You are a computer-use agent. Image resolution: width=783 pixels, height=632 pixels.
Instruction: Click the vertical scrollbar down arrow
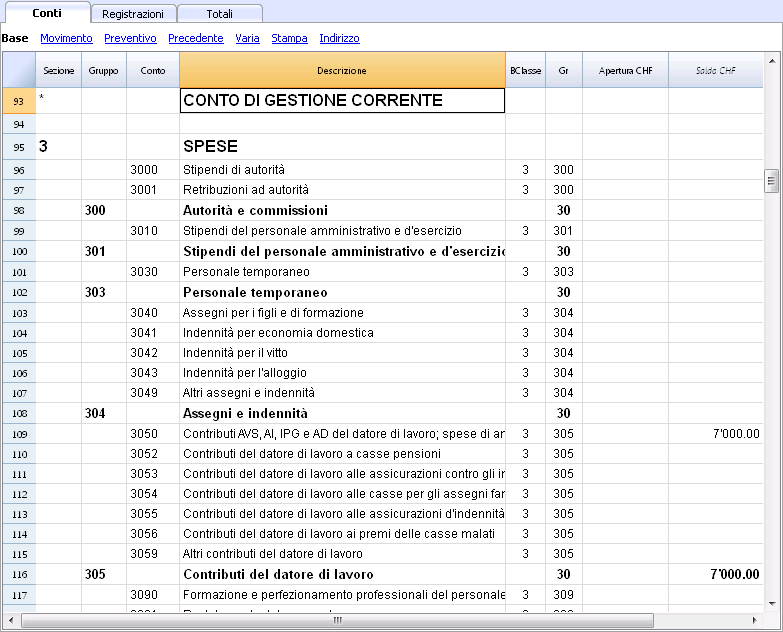[x=771, y=603]
